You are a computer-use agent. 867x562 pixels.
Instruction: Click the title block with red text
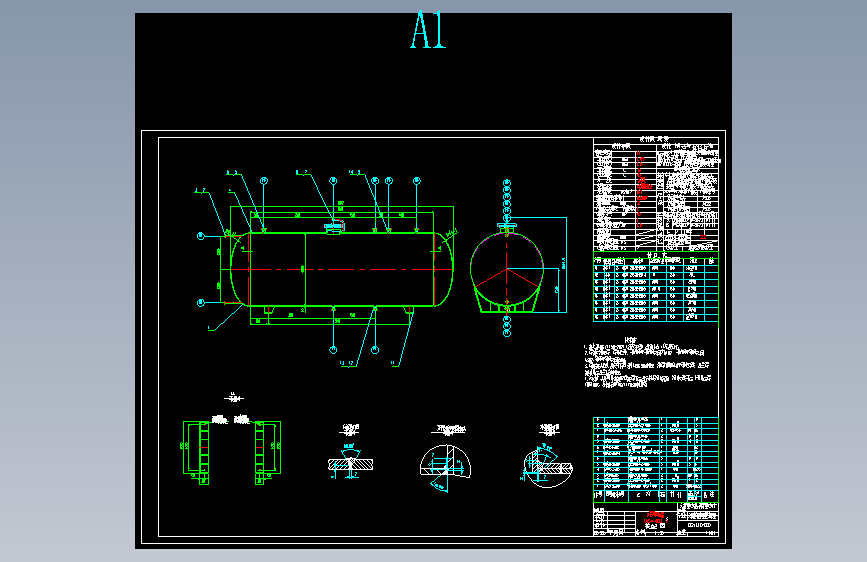656,519
